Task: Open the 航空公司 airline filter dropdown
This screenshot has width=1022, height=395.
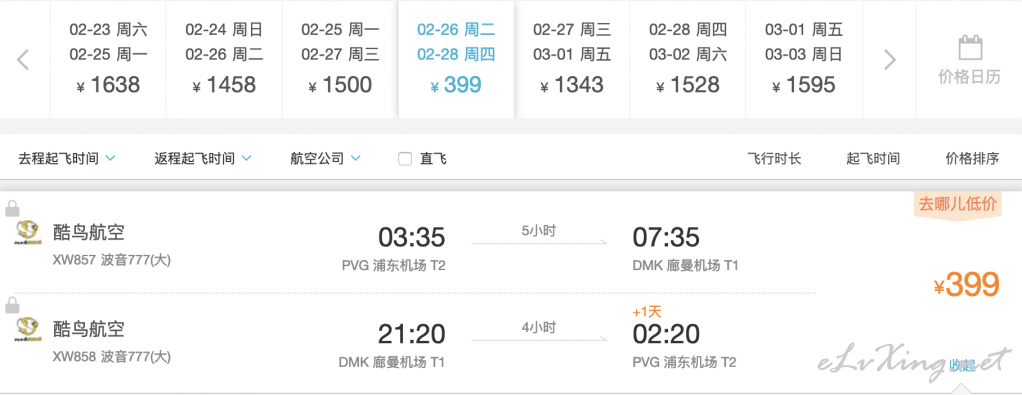Action: (x=325, y=158)
